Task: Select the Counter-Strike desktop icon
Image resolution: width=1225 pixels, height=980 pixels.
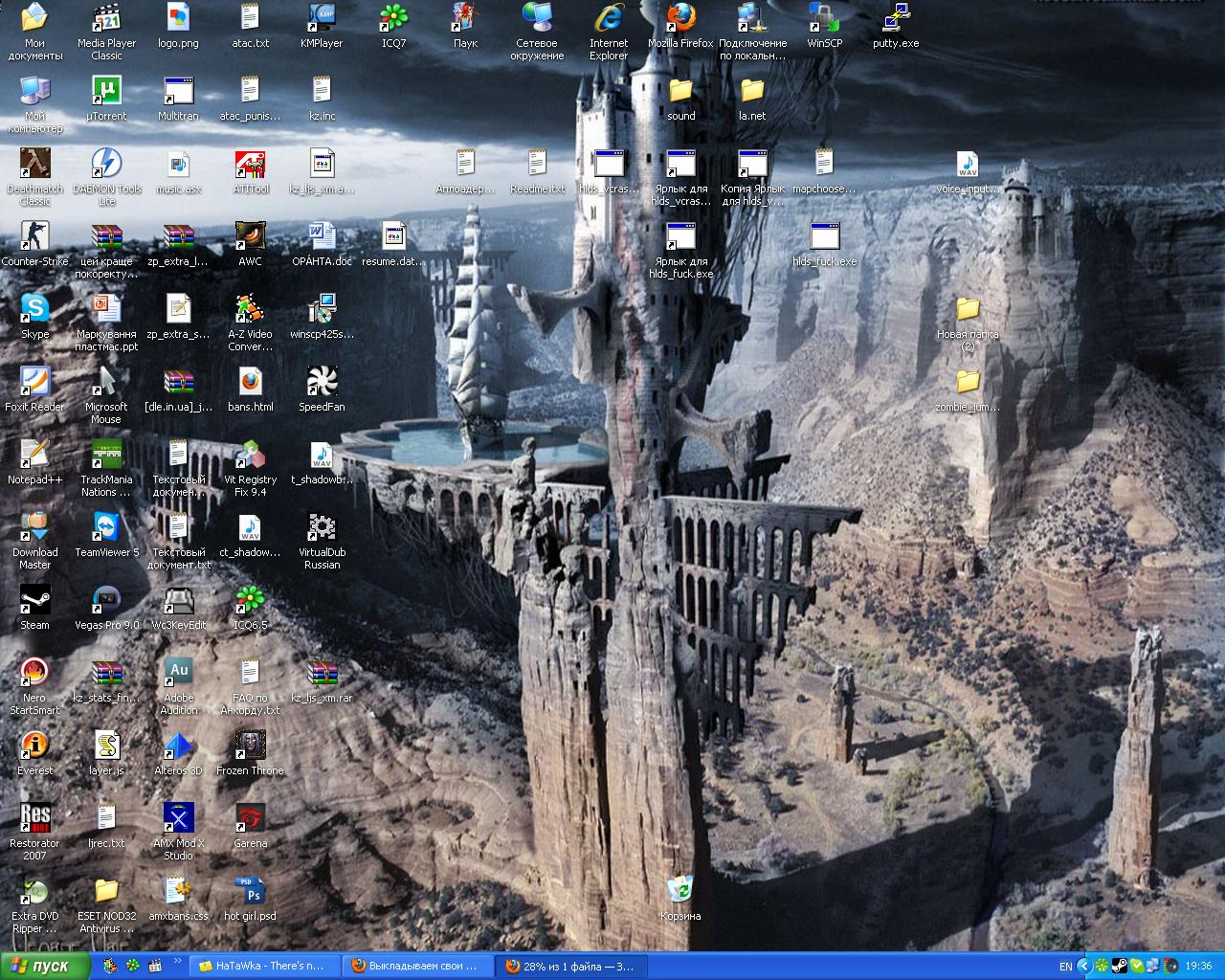Action: point(34,244)
